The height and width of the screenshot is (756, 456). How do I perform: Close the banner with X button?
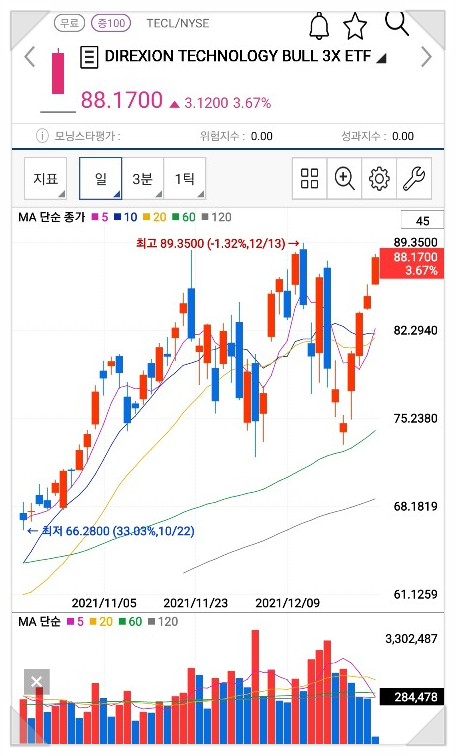(37, 681)
